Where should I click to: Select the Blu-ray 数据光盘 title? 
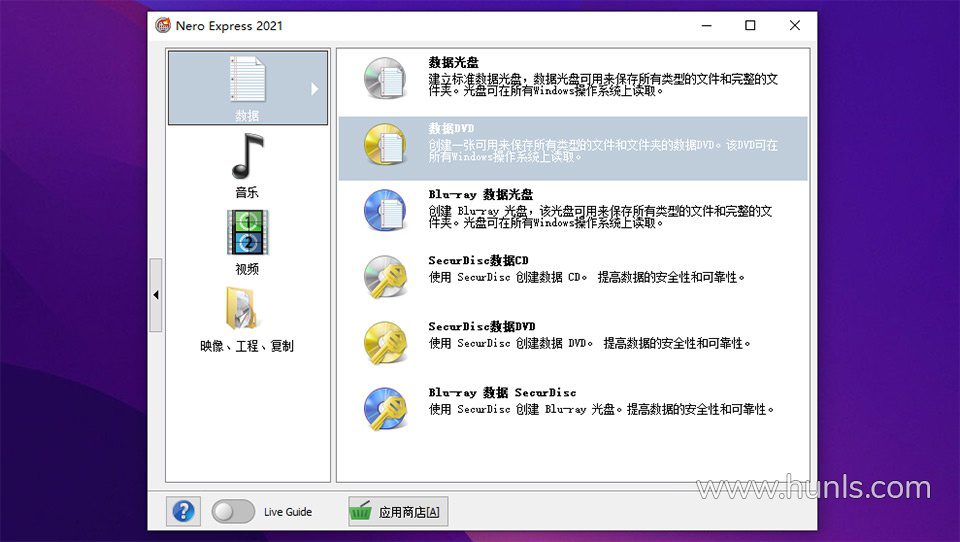481,195
